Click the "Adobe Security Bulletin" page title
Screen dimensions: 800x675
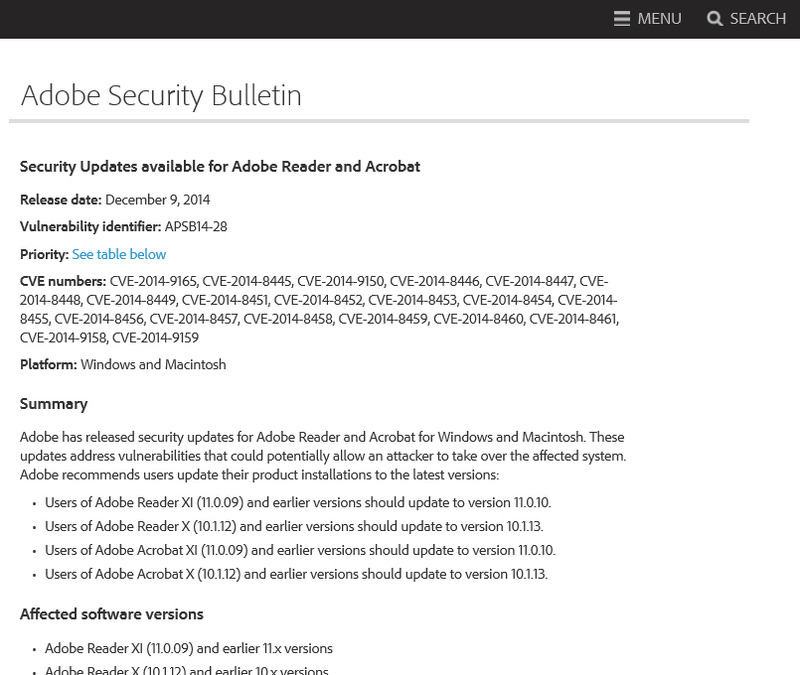(x=161, y=96)
